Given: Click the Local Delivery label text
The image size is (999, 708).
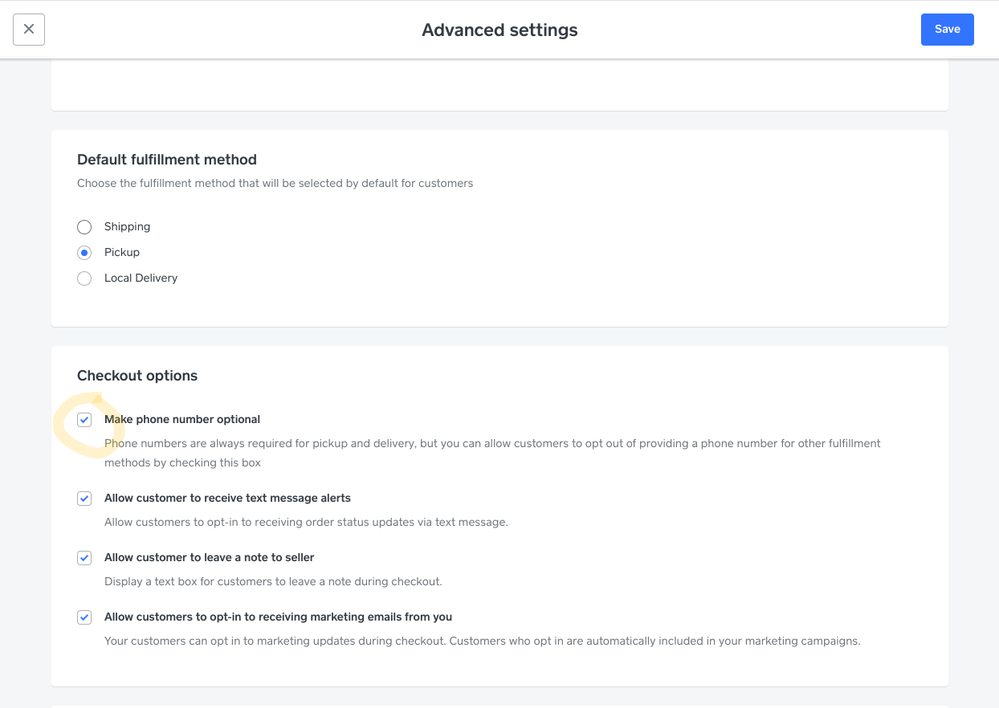Looking at the screenshot, I should coord(141,279).
